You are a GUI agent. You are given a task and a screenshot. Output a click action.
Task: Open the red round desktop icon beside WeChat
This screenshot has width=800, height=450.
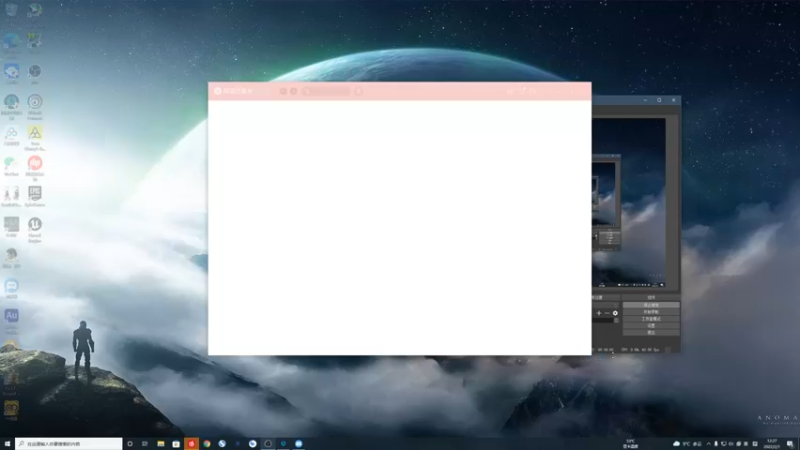coord(35,168)
